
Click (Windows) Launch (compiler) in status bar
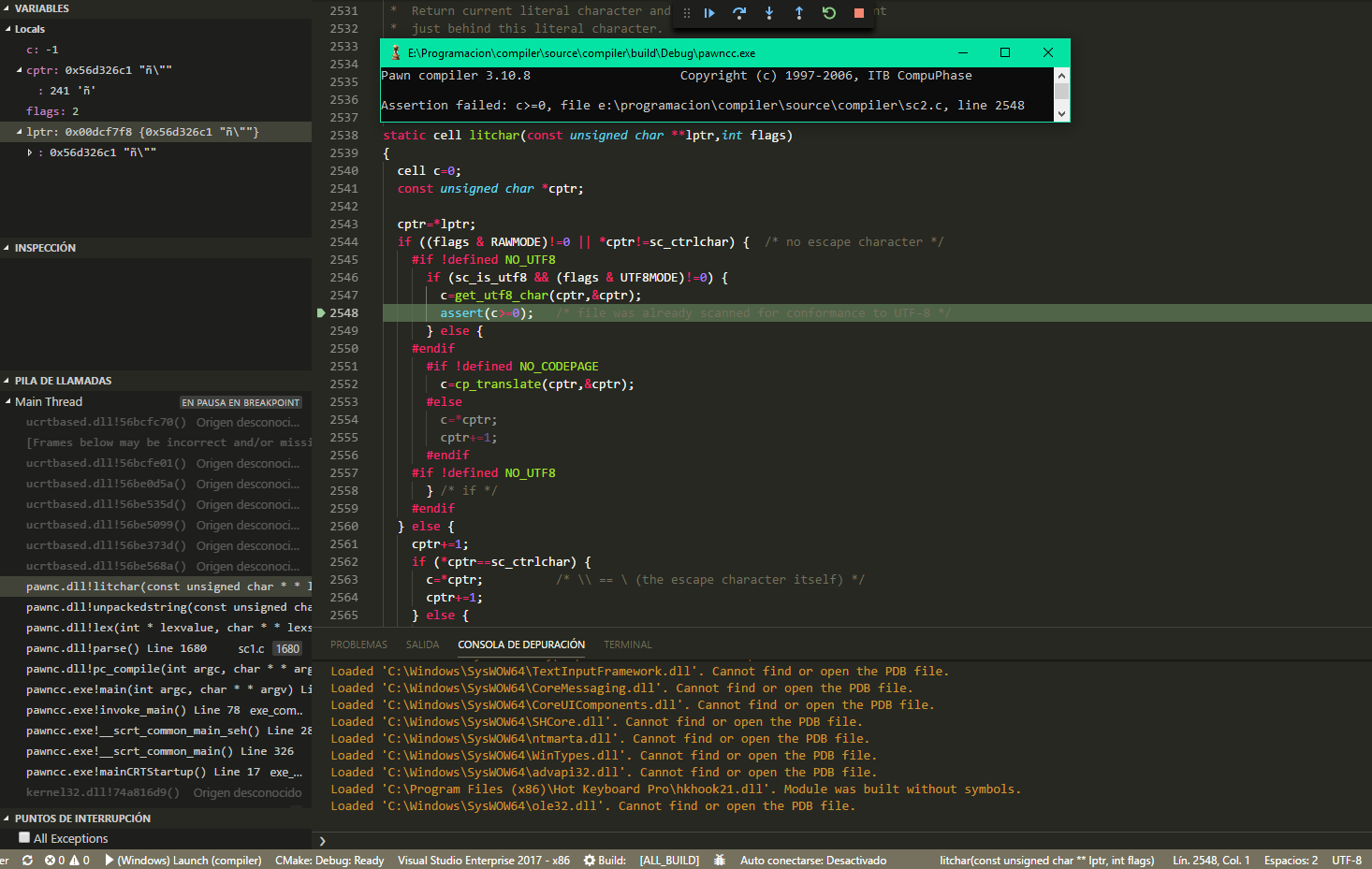[183, 860]
